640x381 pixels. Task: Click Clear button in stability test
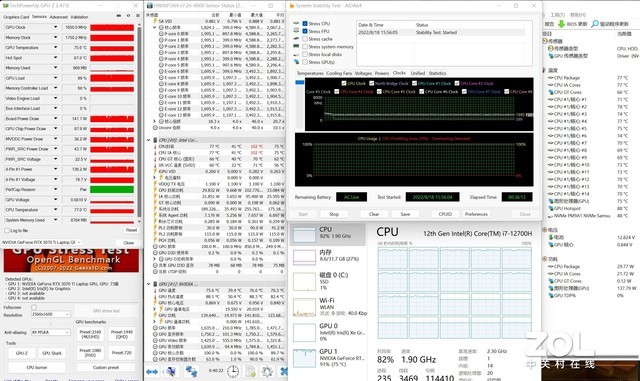tap(374, 214)
